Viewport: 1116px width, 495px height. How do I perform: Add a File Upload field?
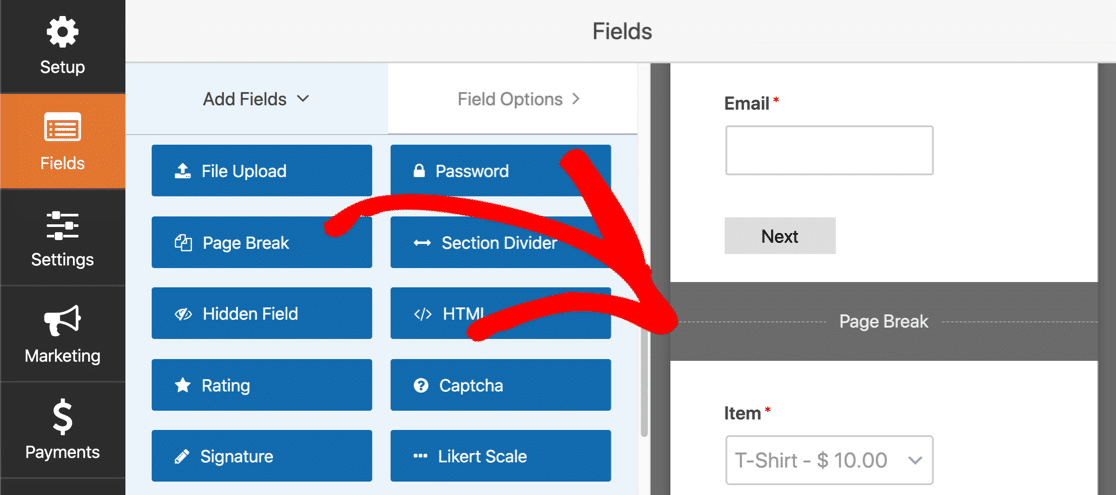coord(262,171)
